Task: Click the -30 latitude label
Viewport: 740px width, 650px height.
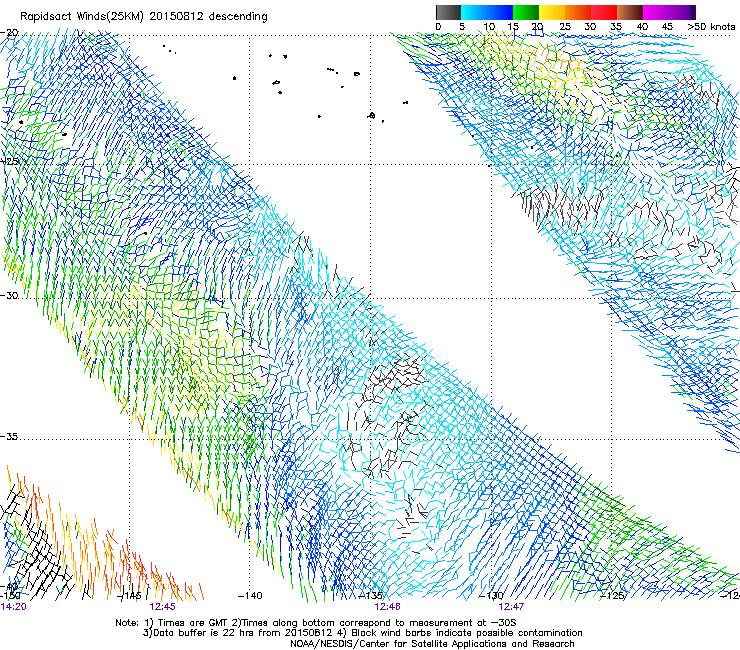Action: coord(9,295)
